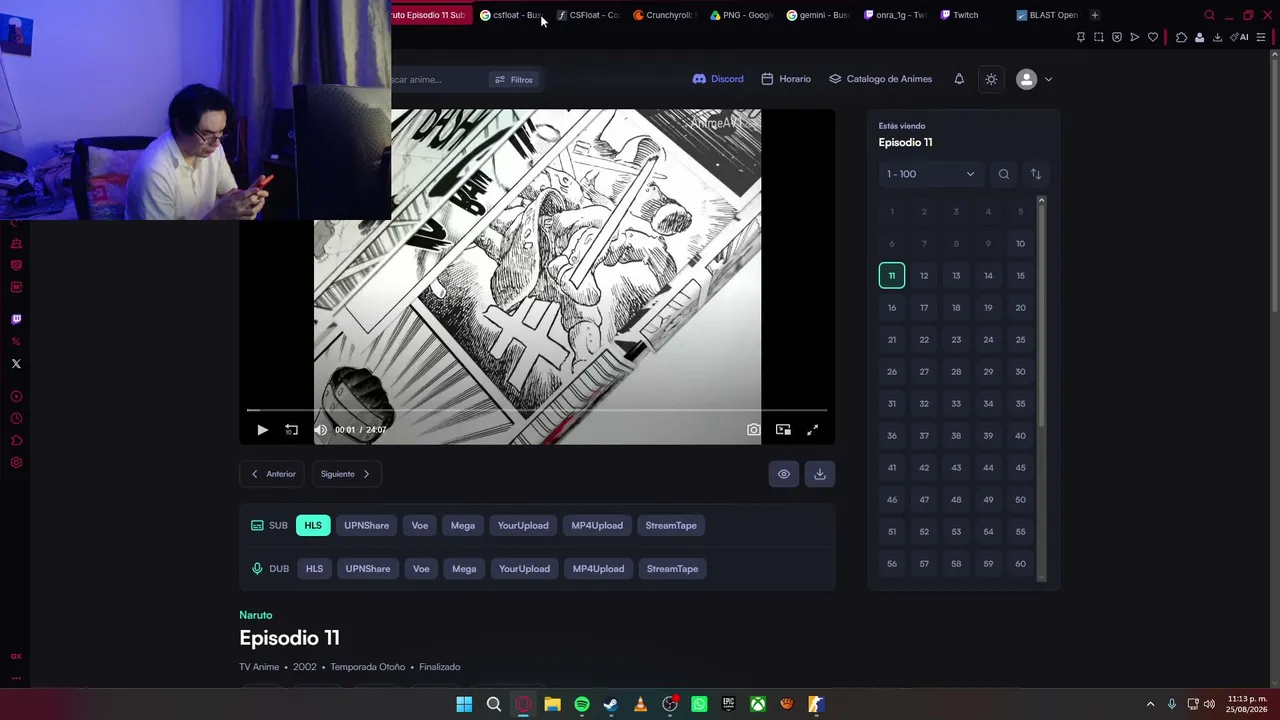The image size is (1280, 720).
Task: Open Catalogo de Animes
Action: coord(880,79)
